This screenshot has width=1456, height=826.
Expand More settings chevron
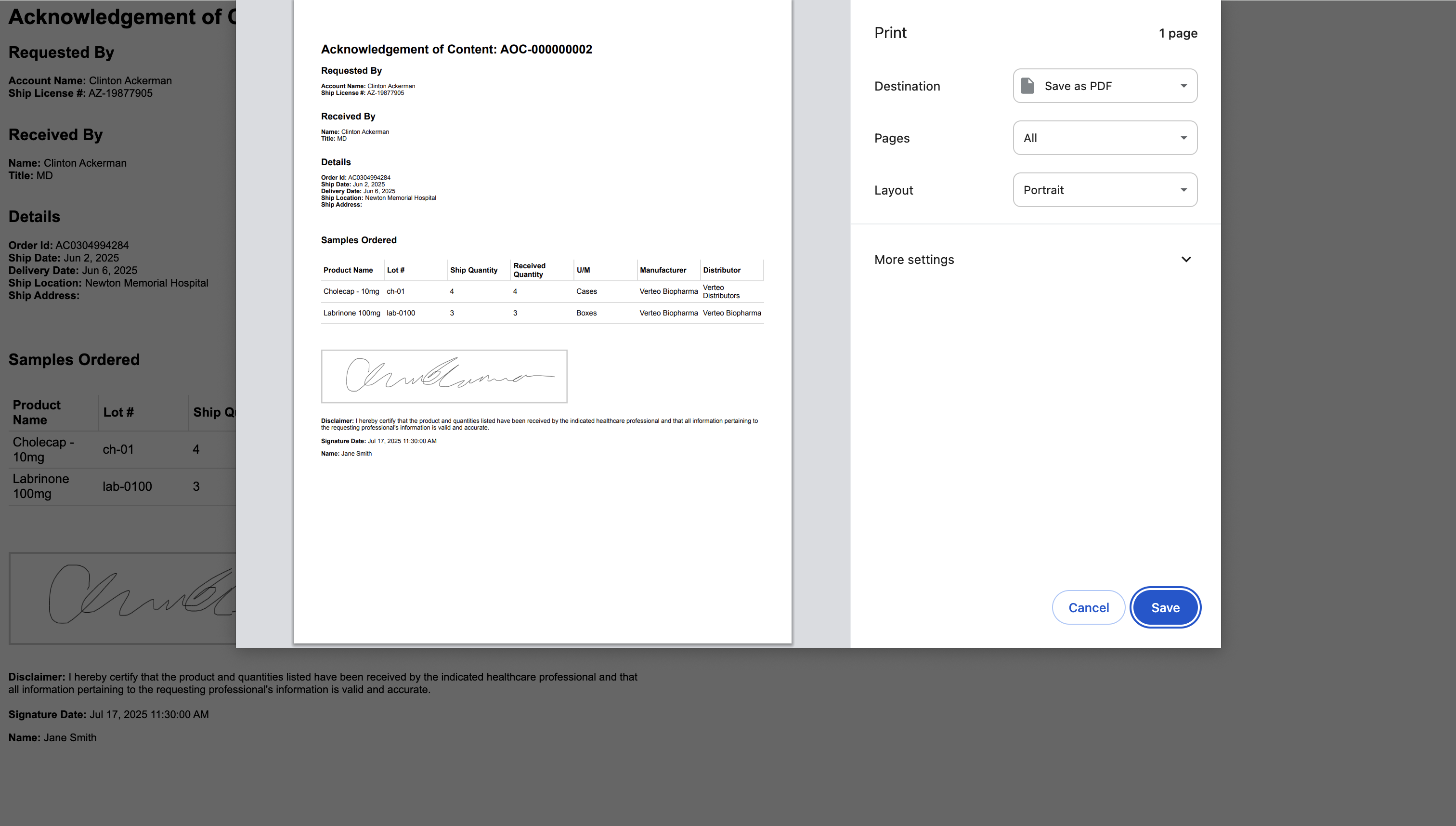(1185, 259)
